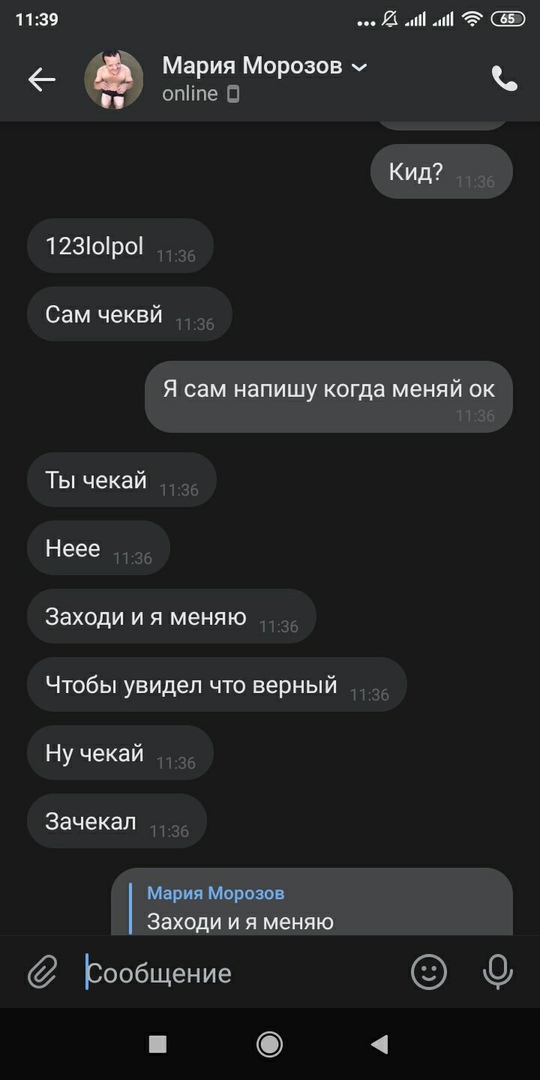Select the Чтобы увидел что верный message
540x1080 pixels.
(217, 685)
